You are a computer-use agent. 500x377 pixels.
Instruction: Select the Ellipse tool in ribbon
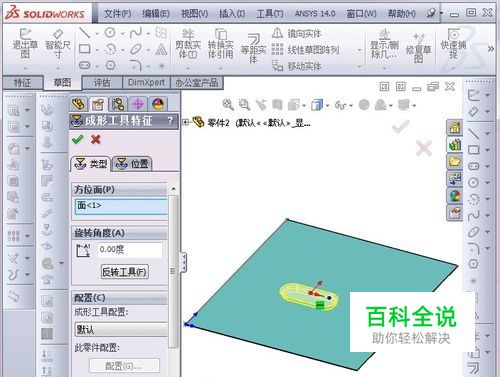(x=136, y=49)
